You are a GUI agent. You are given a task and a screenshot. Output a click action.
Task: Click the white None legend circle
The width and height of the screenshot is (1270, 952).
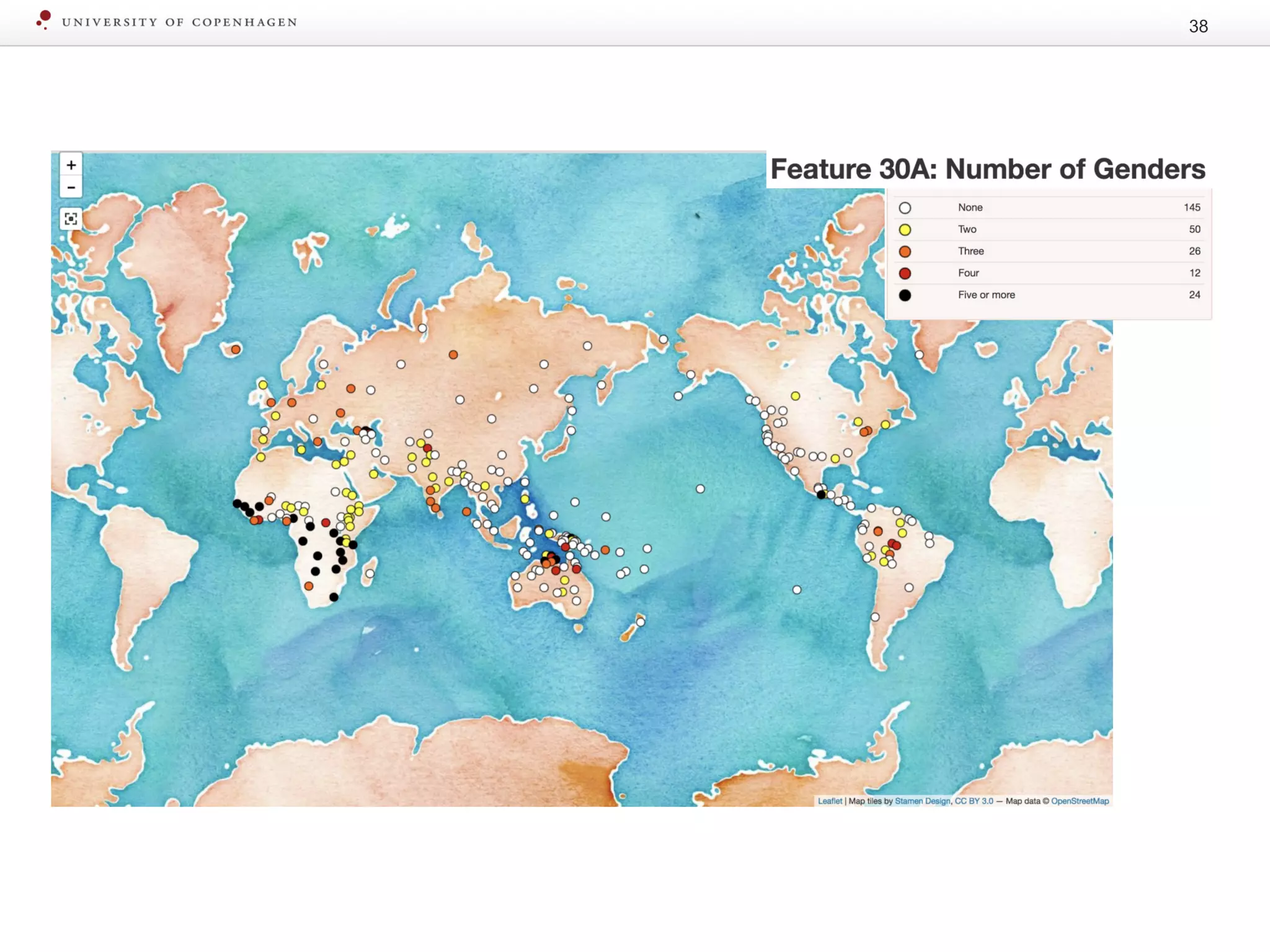(905, 208)
